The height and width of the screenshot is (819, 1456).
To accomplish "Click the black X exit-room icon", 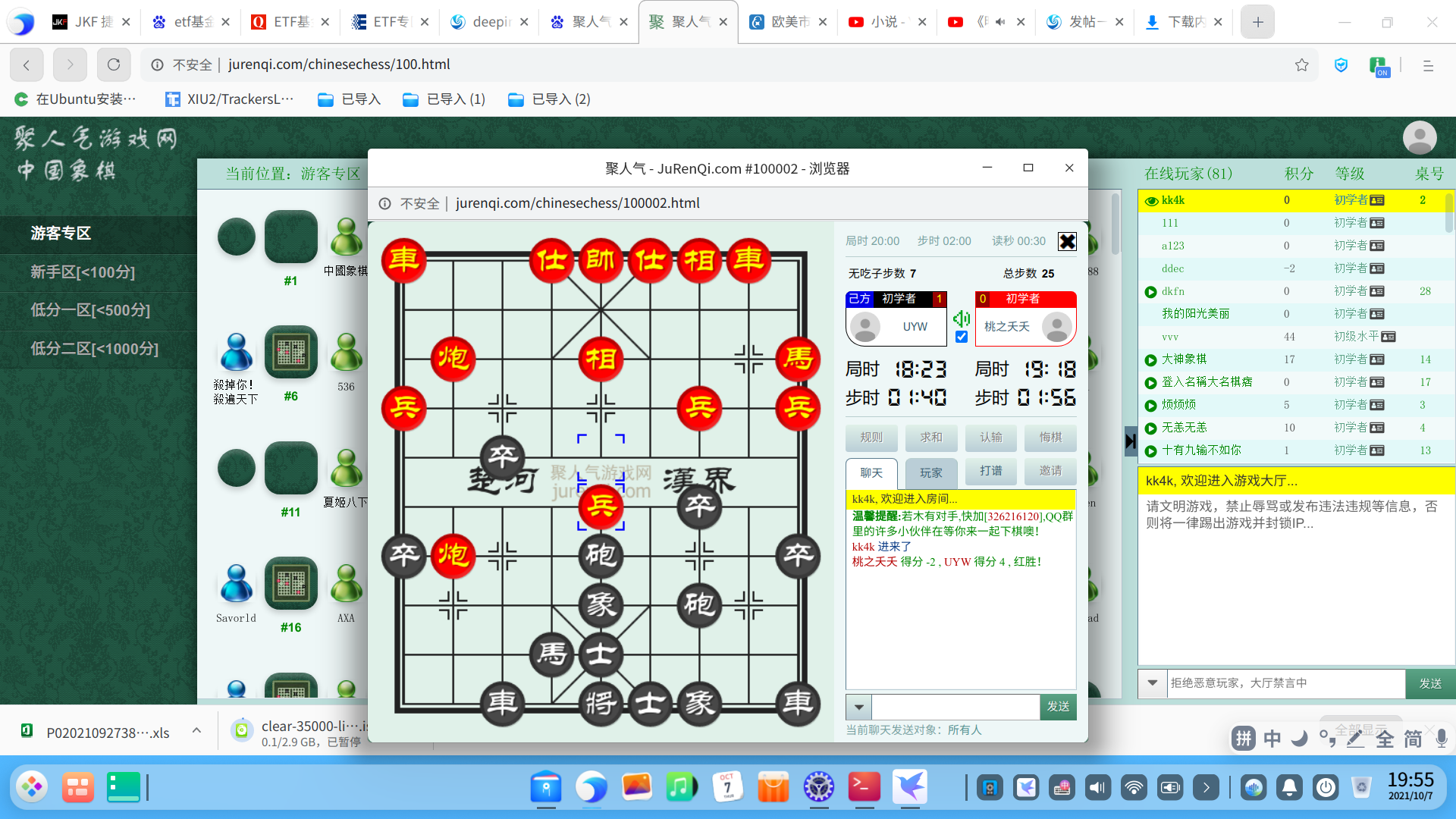I will [1067, 241].
